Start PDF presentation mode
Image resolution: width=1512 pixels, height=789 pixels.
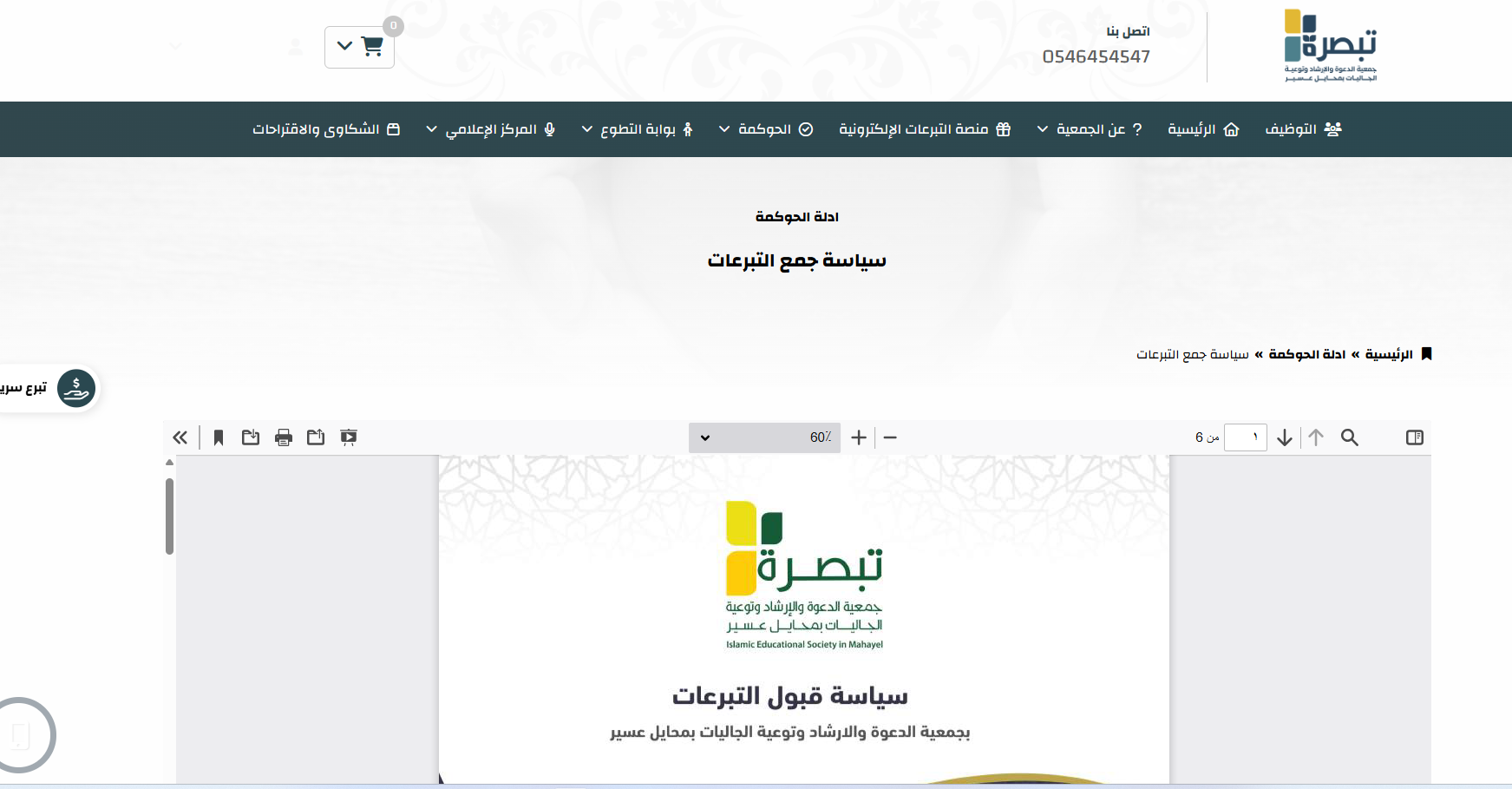click(x=349, y=437)
